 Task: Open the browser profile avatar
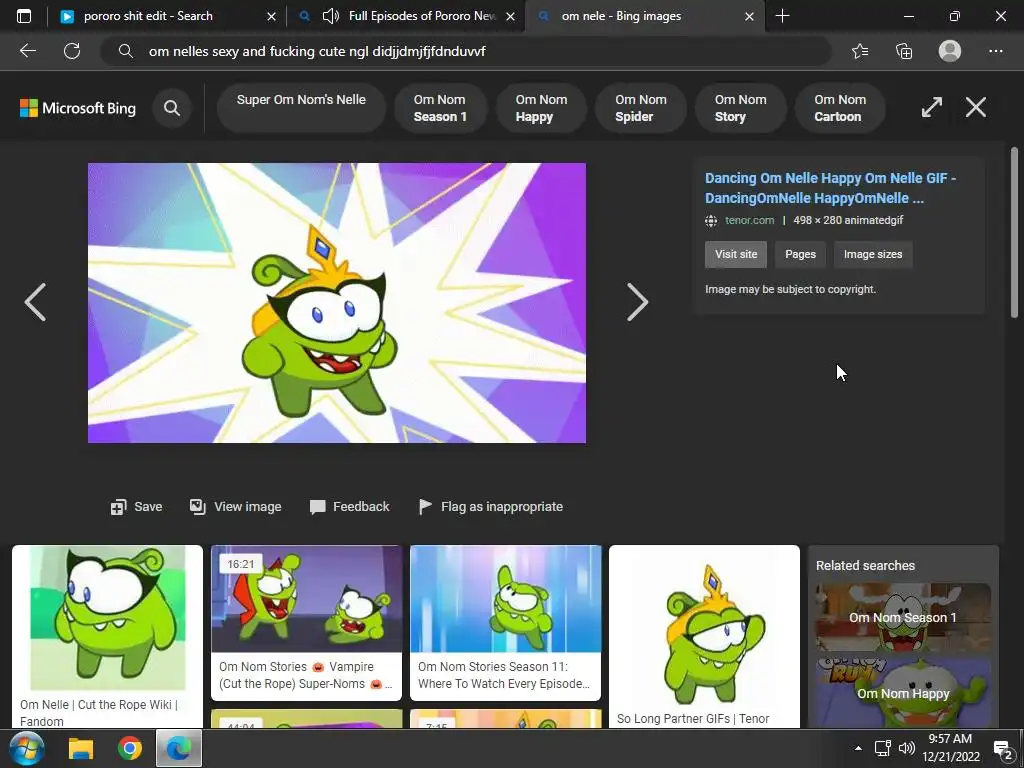(950, 51)
